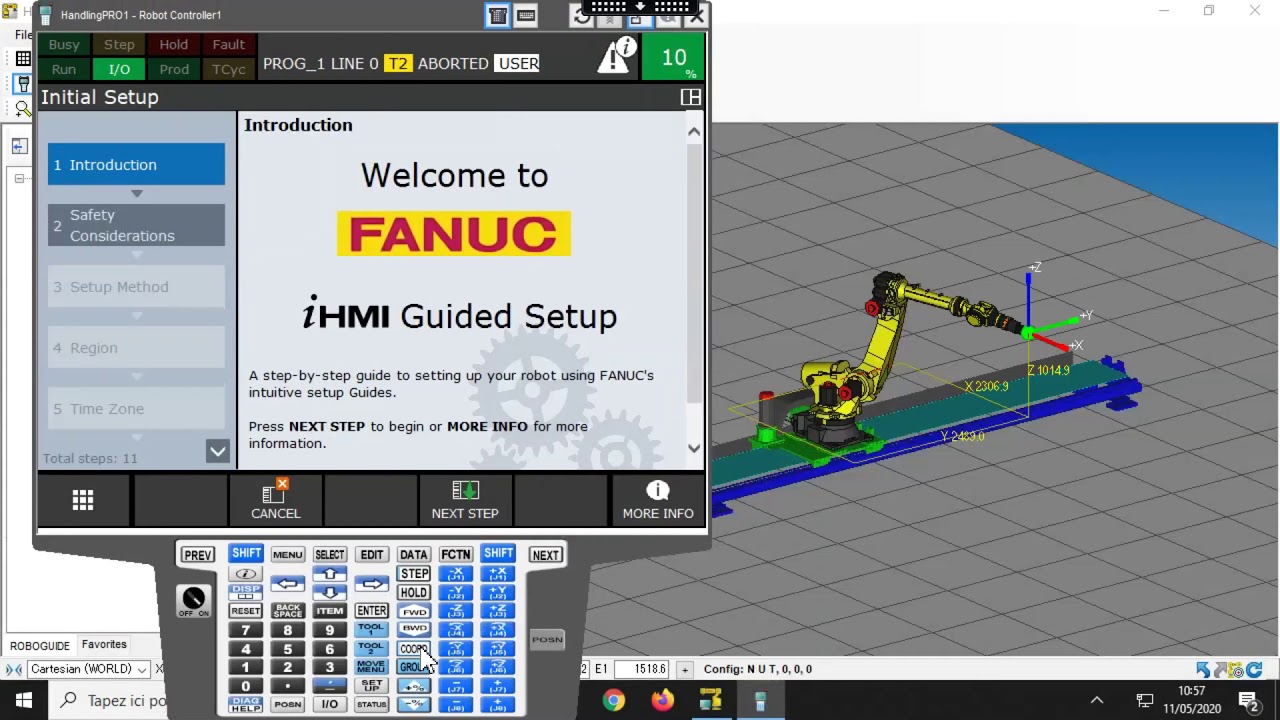
Task: Tap the iHMI home grid icon
Action: [x=83, y=500]
